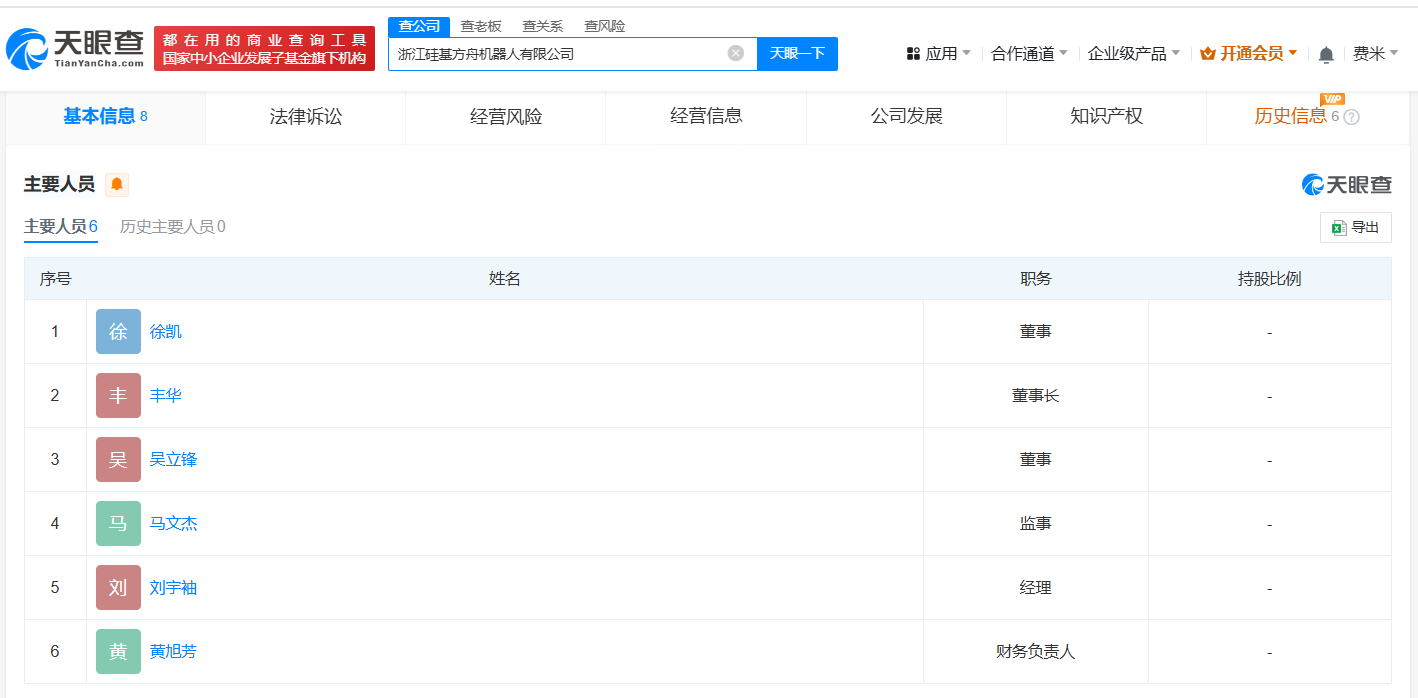Viewport: 1418px width, 698px height.
Task: Click the 经理 position cell
Action: pos(1036,588)
